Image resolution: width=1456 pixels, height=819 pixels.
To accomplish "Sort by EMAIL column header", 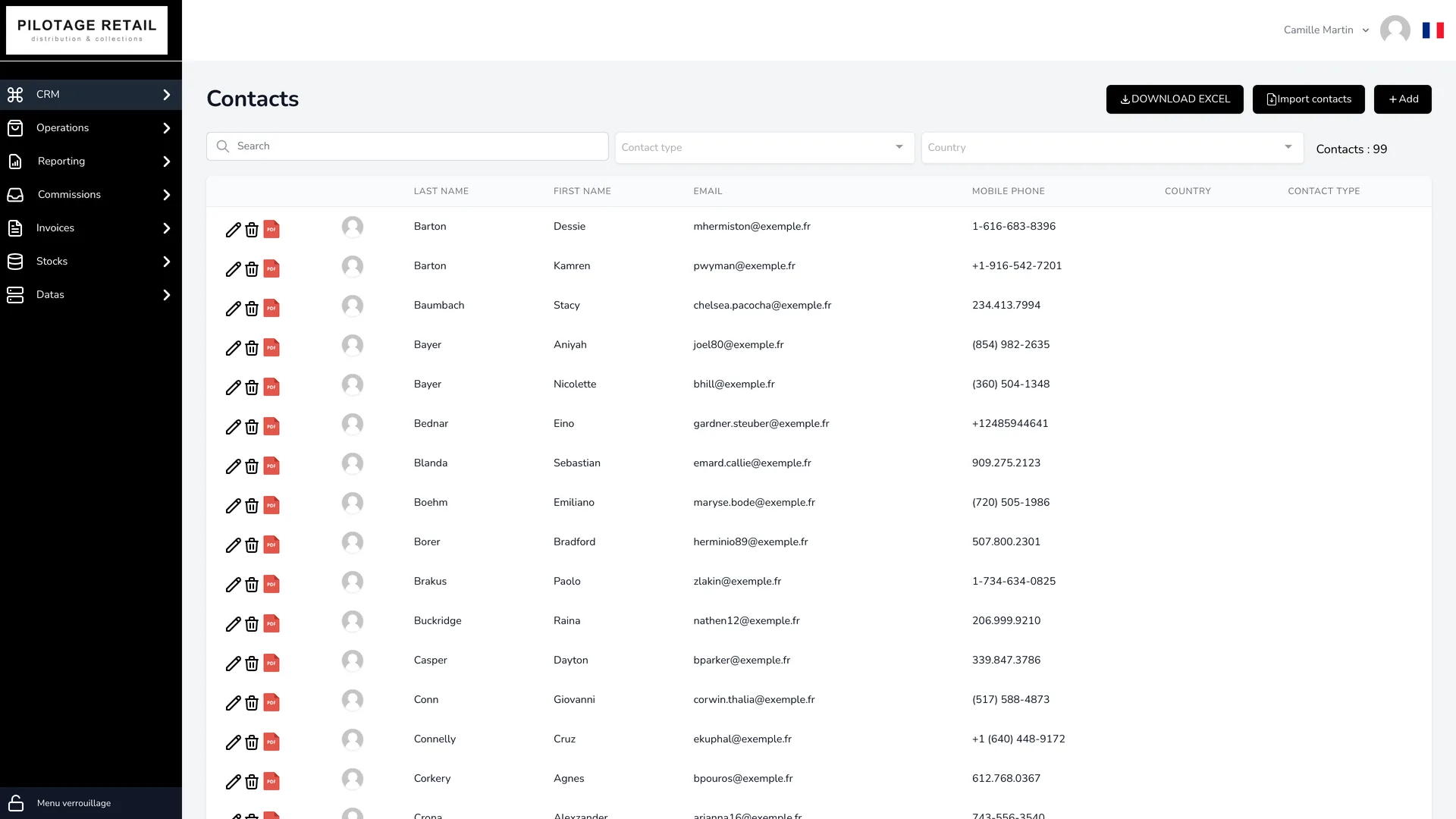I will pyautogui.click(x=708, y=191).
